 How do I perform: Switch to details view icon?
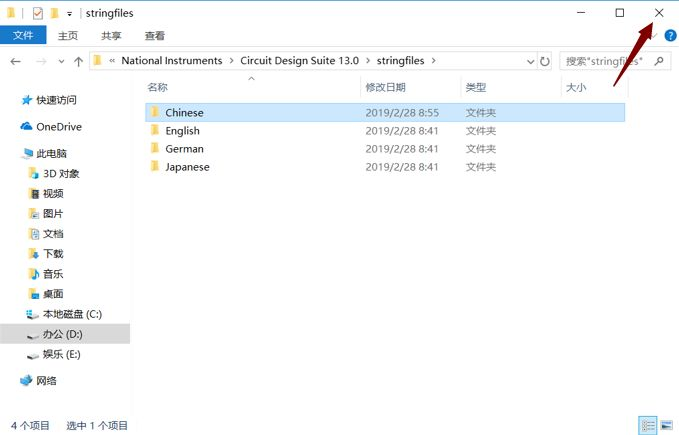[x=648, y=425]
